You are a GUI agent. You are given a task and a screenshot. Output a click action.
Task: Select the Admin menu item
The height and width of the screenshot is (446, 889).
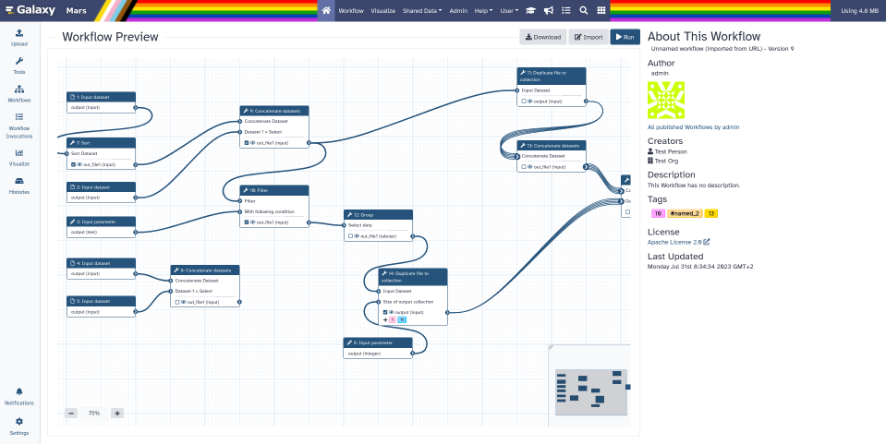click(458, 10)
